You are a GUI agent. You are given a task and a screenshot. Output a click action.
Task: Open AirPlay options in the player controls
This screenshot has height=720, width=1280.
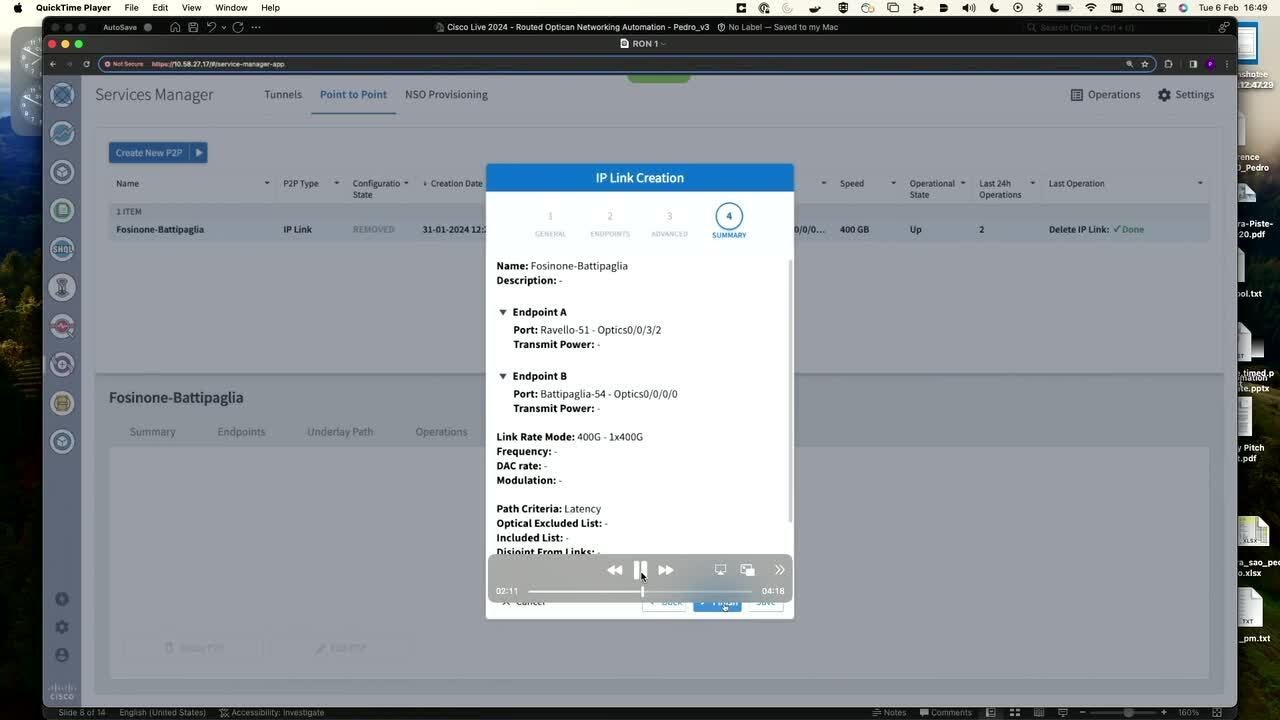[720, 570]
